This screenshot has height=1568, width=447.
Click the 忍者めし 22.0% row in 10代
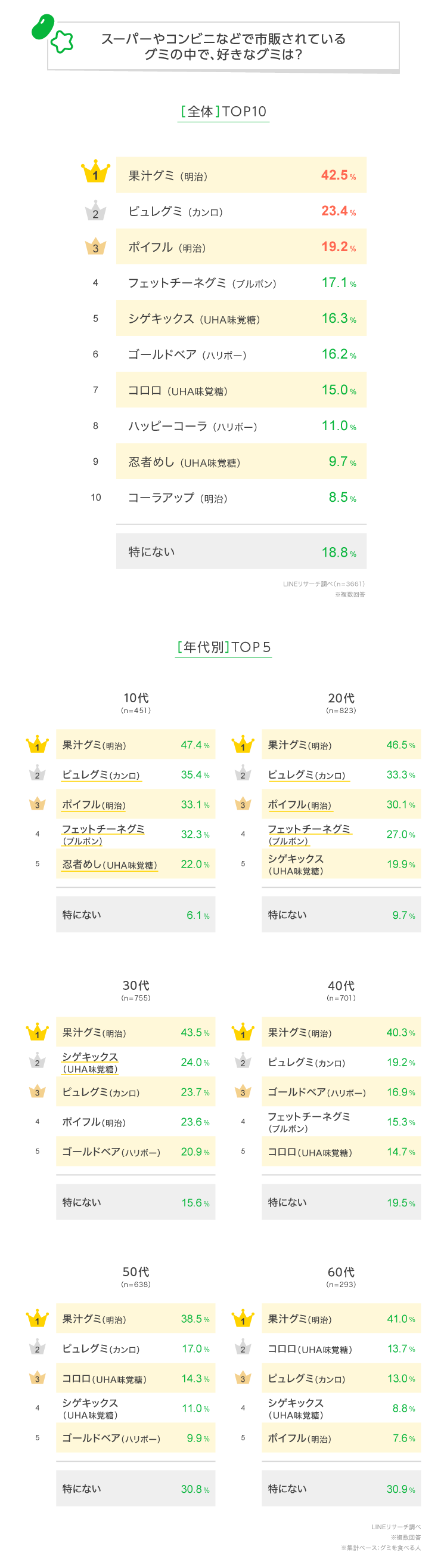pos(135,865)
